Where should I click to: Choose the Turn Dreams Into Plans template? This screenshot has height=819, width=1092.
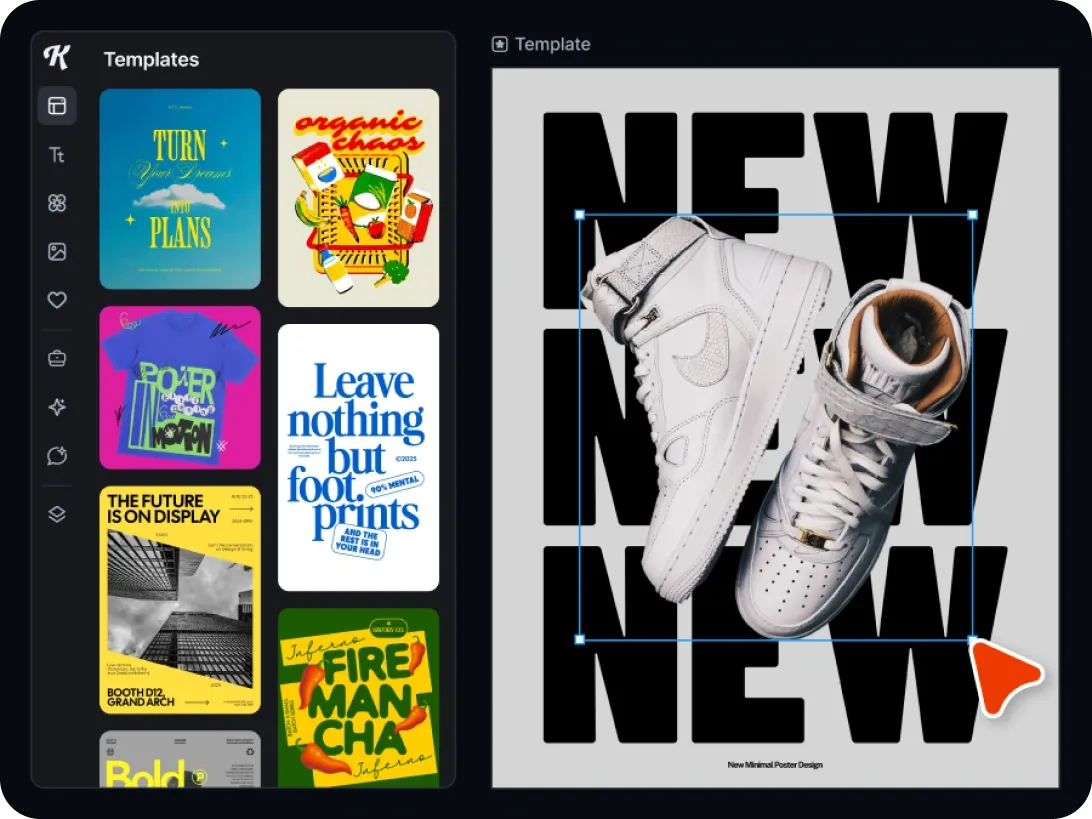180,189
